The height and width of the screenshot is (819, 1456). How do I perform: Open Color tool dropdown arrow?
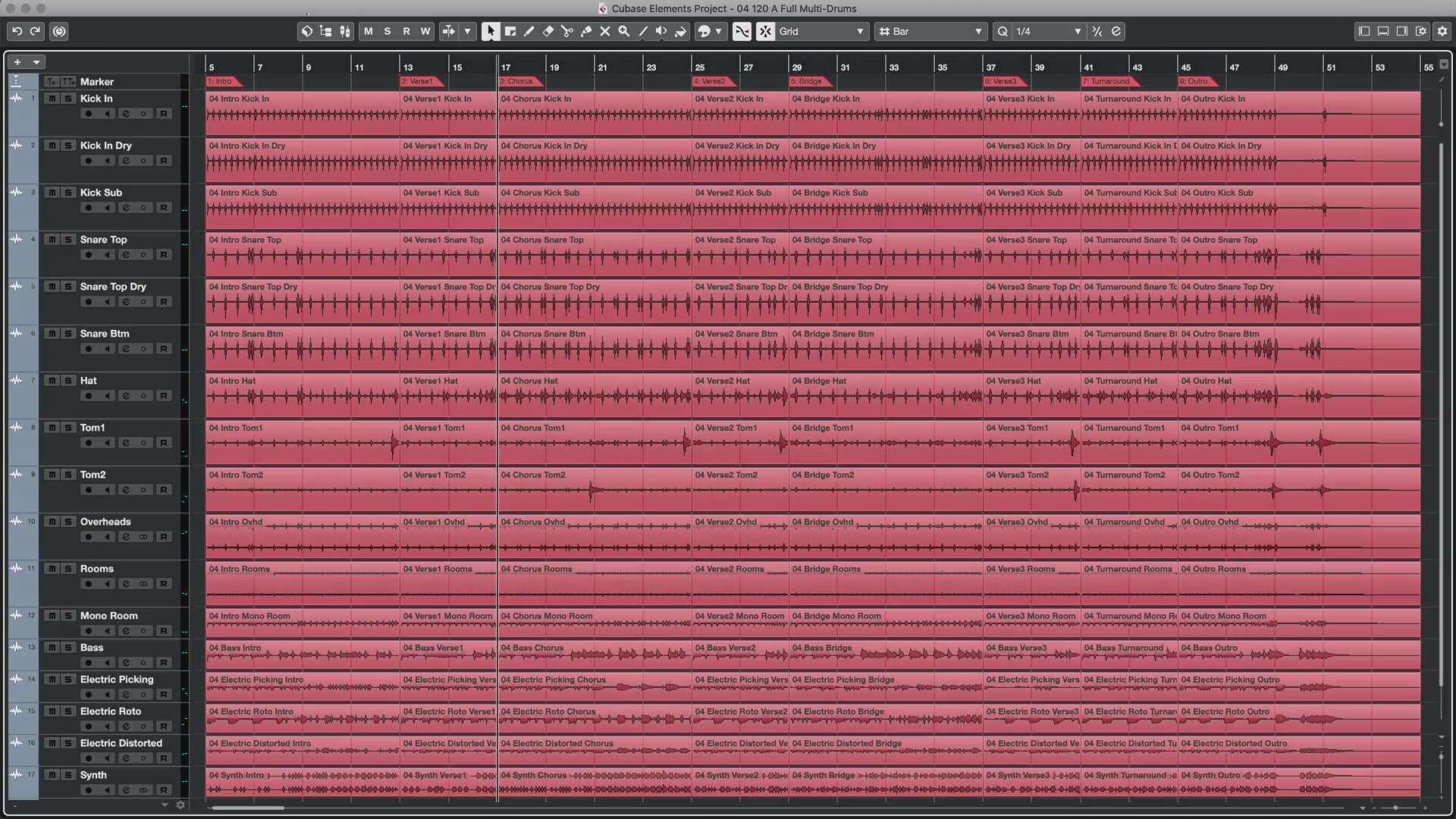tap(718, 31)
